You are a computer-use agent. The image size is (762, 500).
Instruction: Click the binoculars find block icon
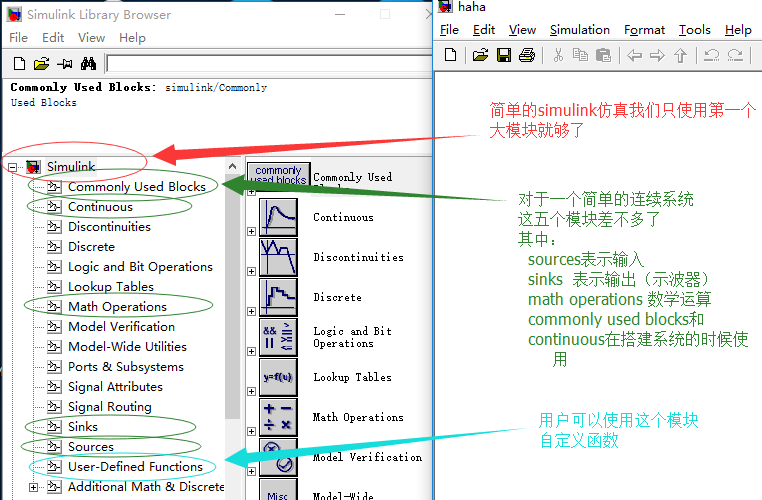(x=88, y=64)
